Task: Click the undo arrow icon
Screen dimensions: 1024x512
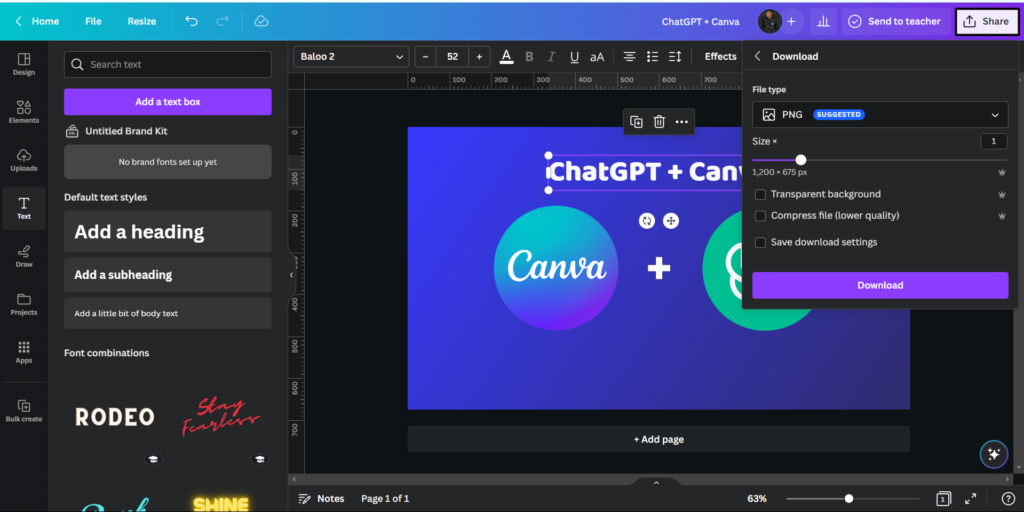Action: click(191, 21)
